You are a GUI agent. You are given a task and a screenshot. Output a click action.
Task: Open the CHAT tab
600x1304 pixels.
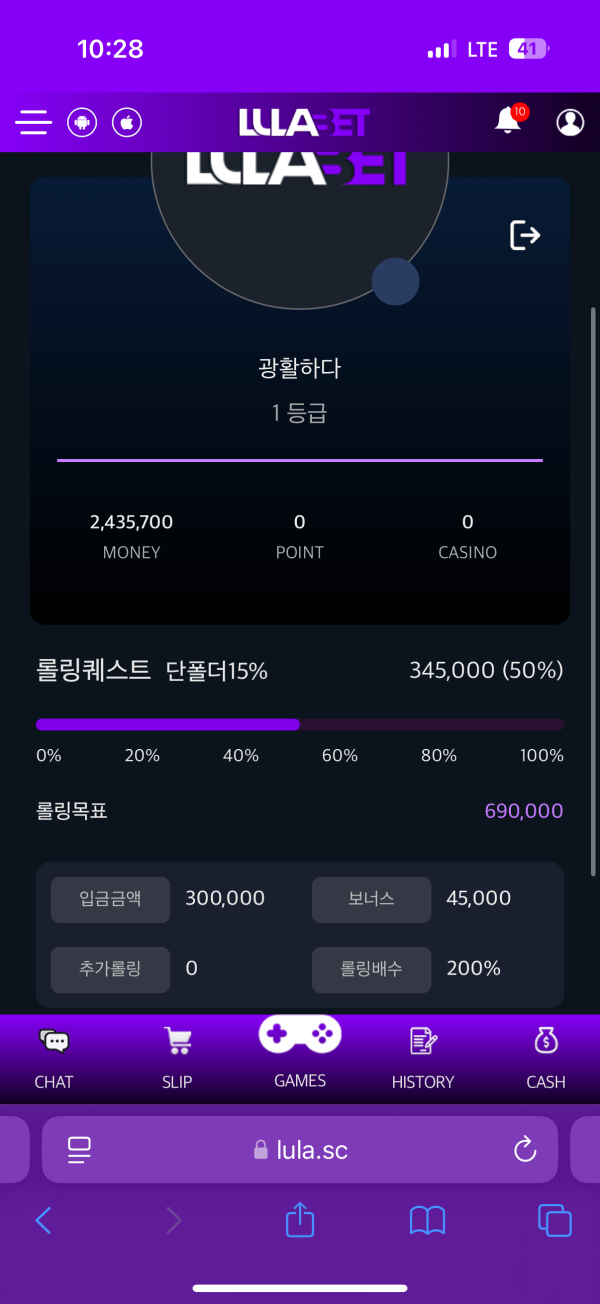pos(54,1059)
